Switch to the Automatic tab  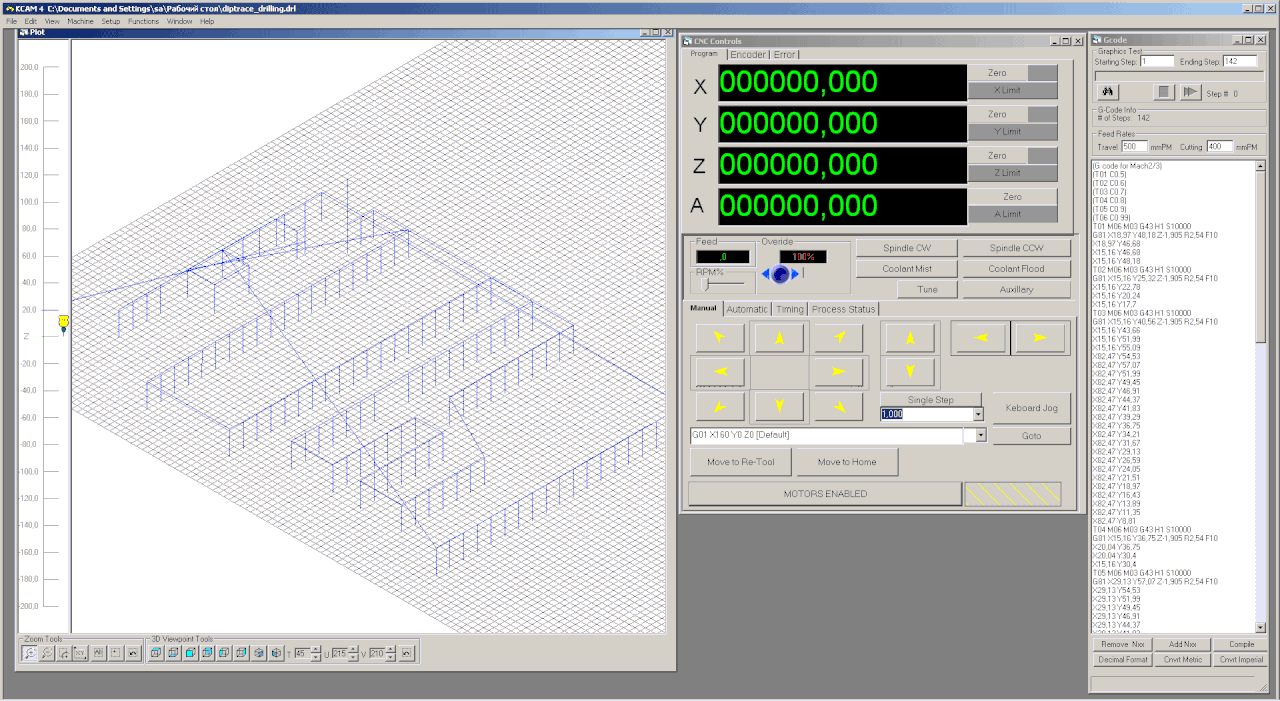click(747, 309)
